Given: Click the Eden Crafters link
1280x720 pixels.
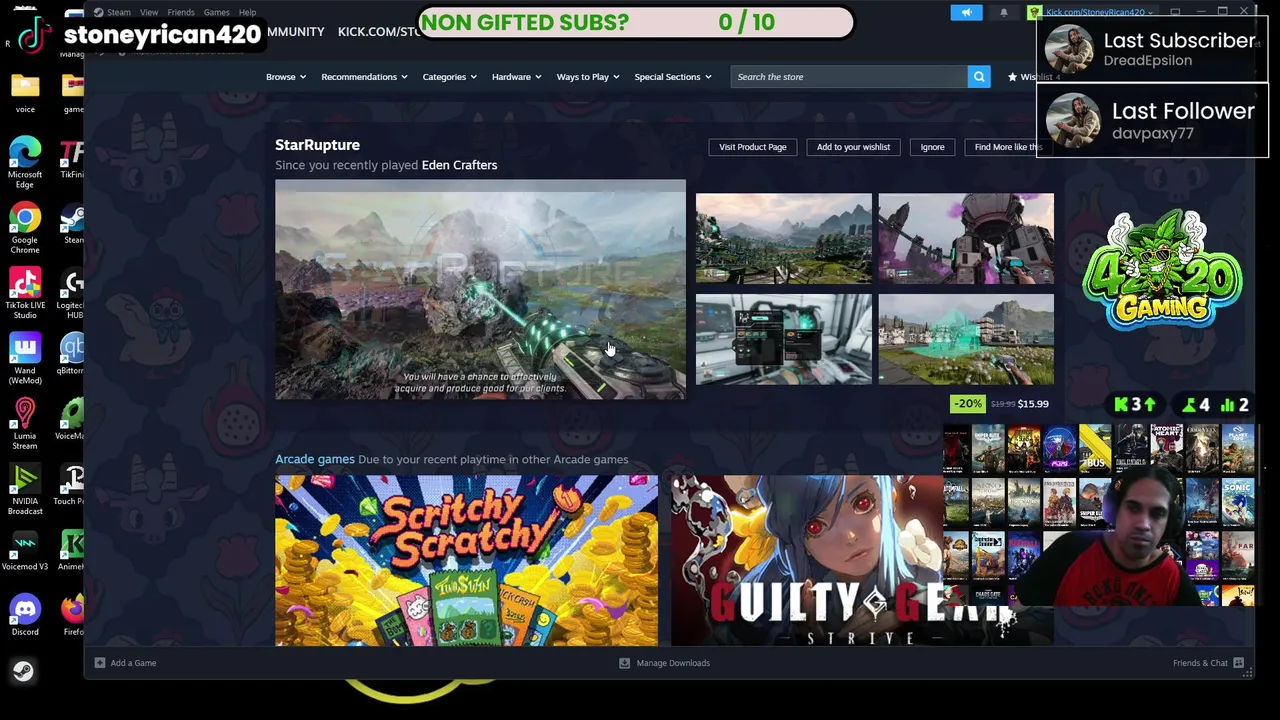Looking at the screenshot, I should point(459,165).
